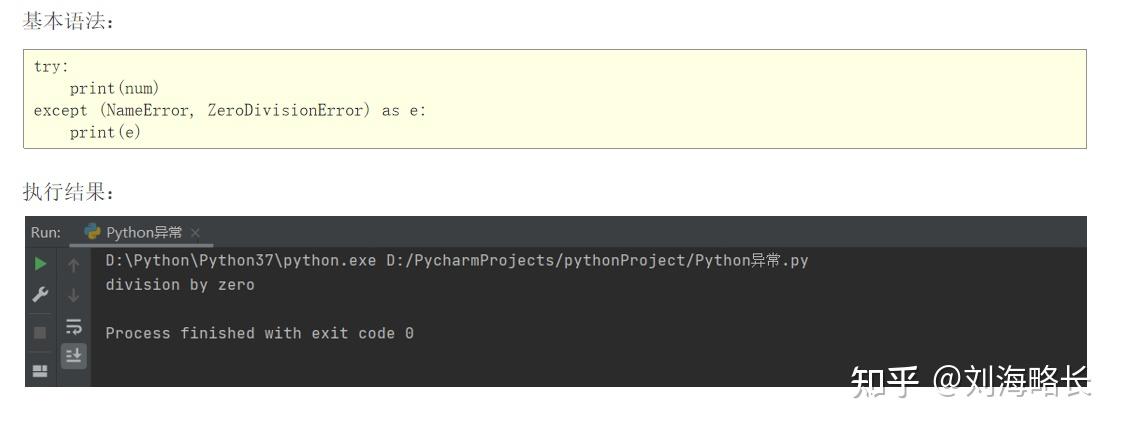1121x429 pixels.
Task: Click the Run: panel label
Action: (46, 232)
